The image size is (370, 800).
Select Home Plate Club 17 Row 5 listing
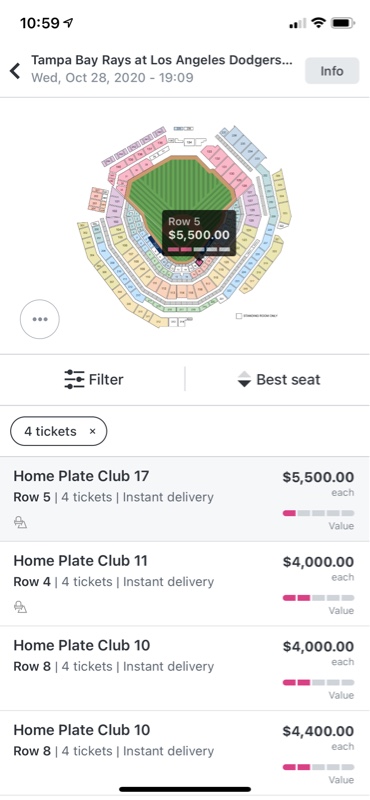(x=185, y=499)
